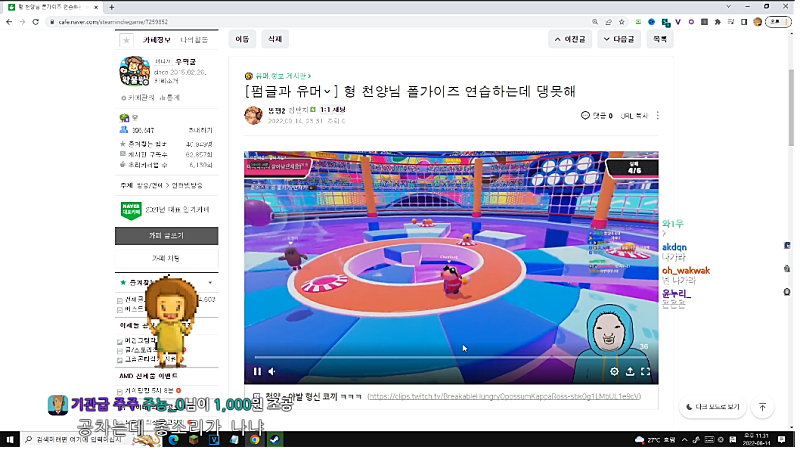Open the comments count 댓글 0
Screen dimensions: 800x450
(x=597, y=116)
